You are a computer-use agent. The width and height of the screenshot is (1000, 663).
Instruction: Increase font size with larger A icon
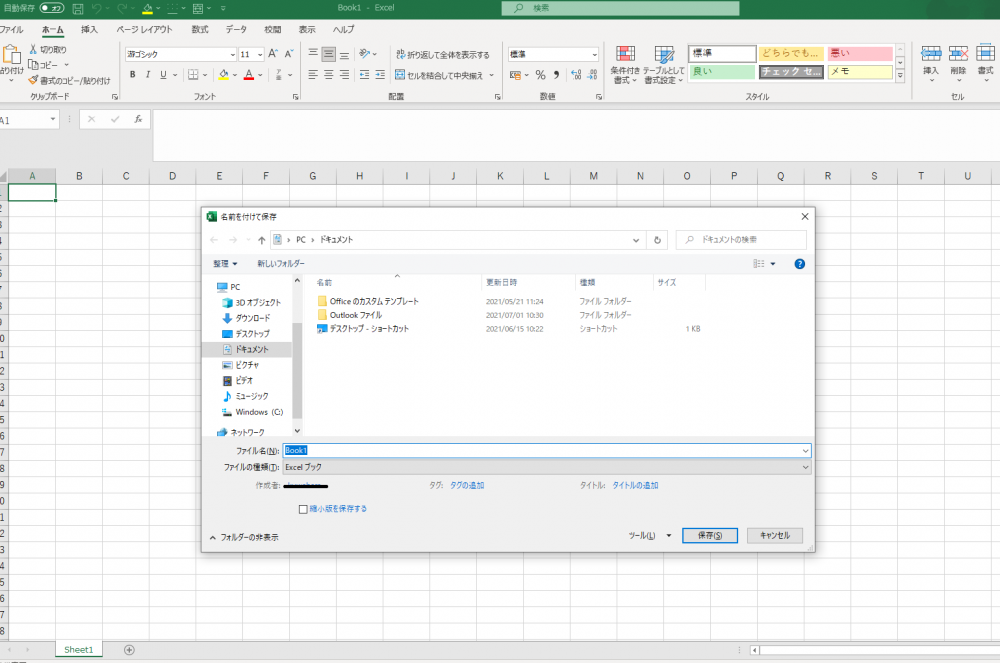pyautogui.click(x=273, y=54)
